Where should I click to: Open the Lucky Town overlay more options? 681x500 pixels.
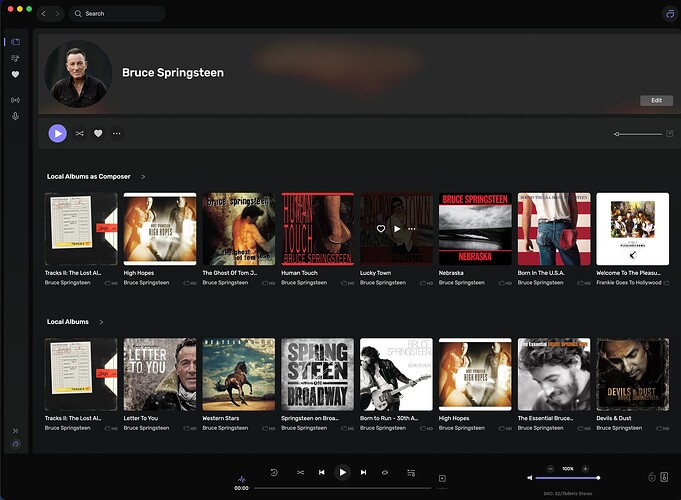coord(412,228)
